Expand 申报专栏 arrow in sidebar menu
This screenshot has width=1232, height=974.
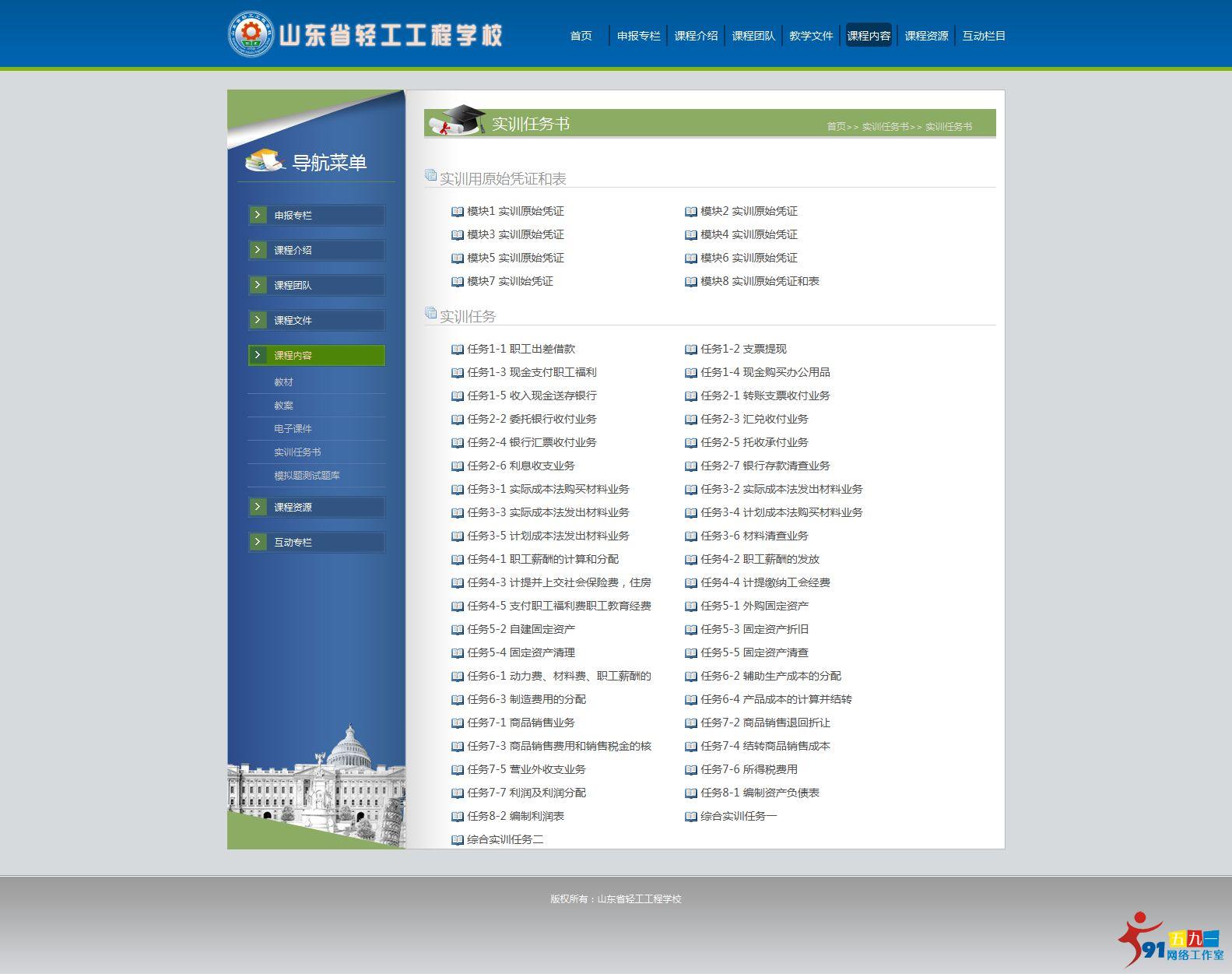pyautogui.click(x=258, y=215)
